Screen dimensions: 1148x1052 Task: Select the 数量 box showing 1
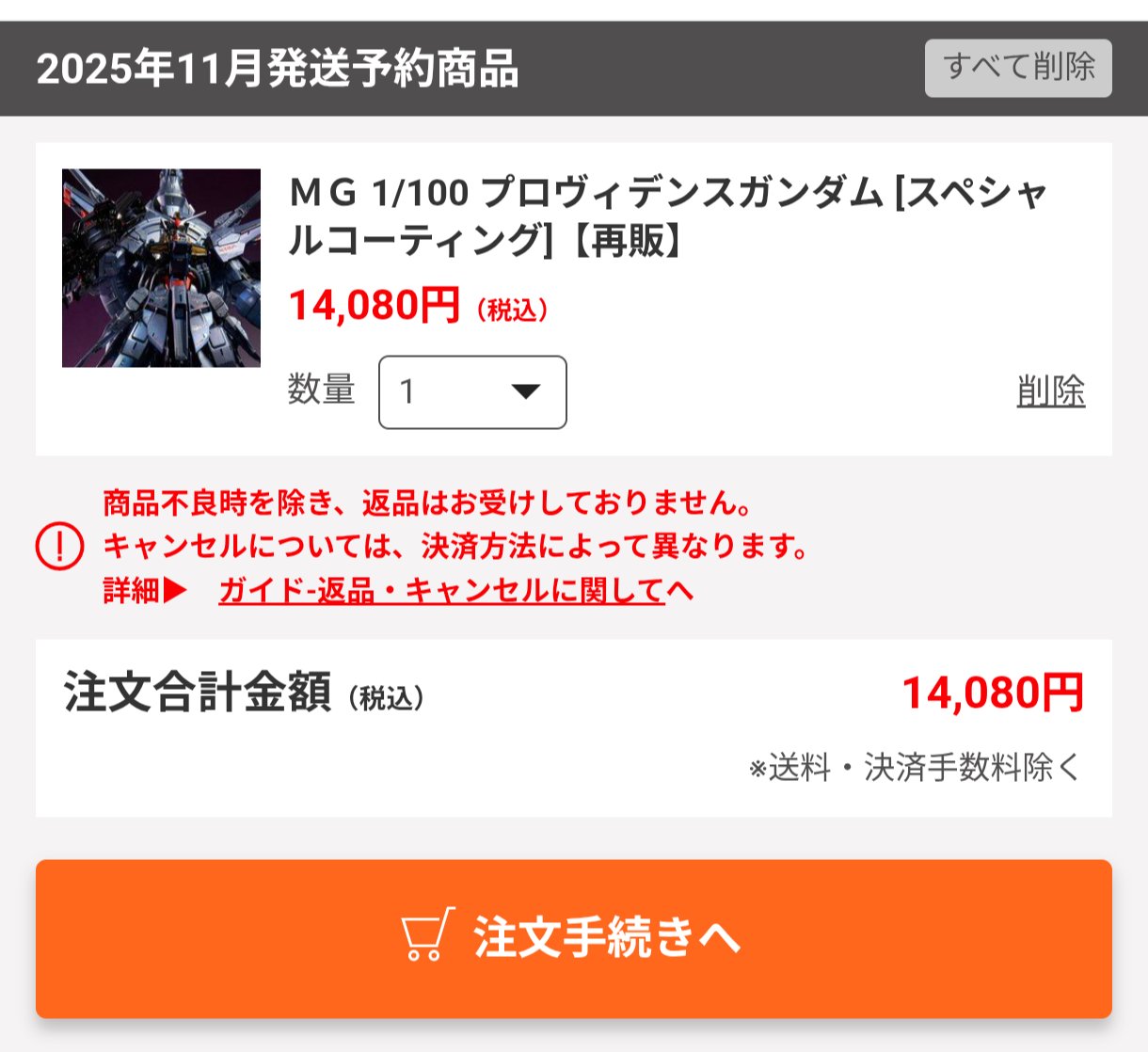pos(472,392)
